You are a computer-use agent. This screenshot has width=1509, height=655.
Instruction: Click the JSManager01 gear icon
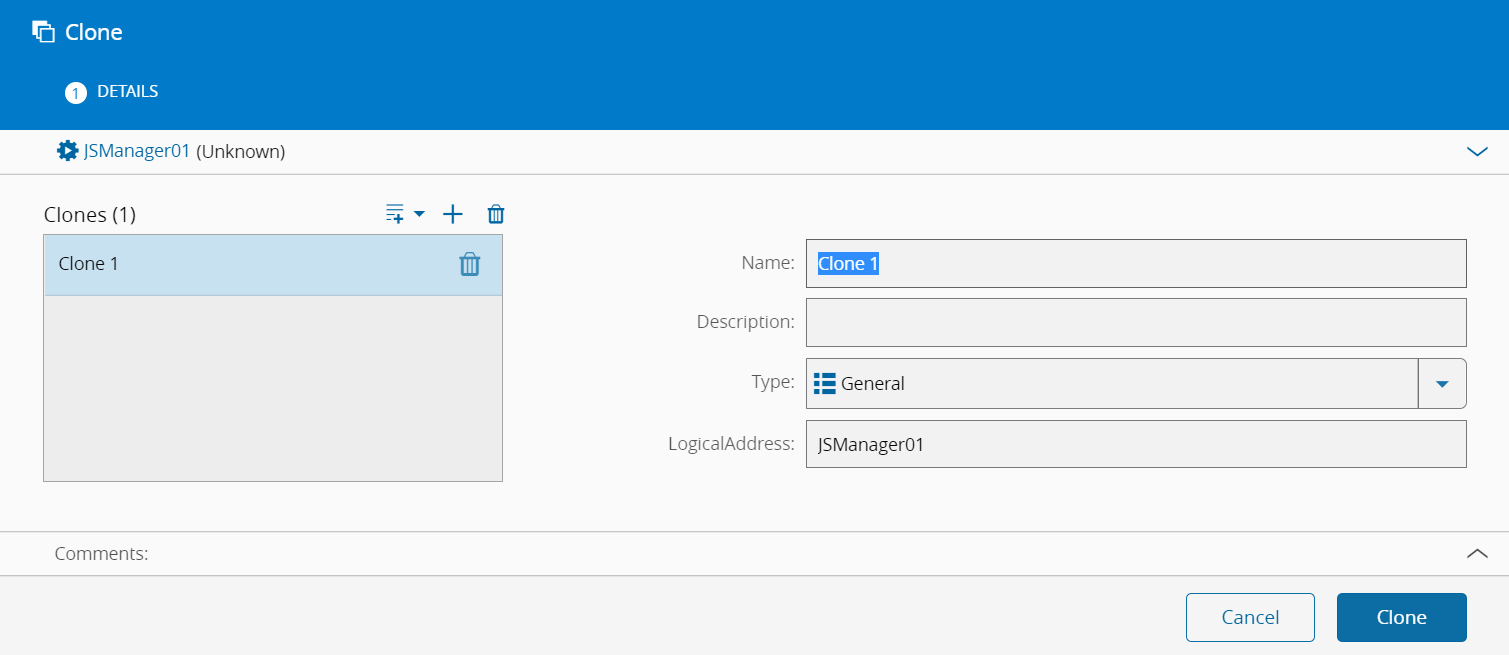coord(67,151)
